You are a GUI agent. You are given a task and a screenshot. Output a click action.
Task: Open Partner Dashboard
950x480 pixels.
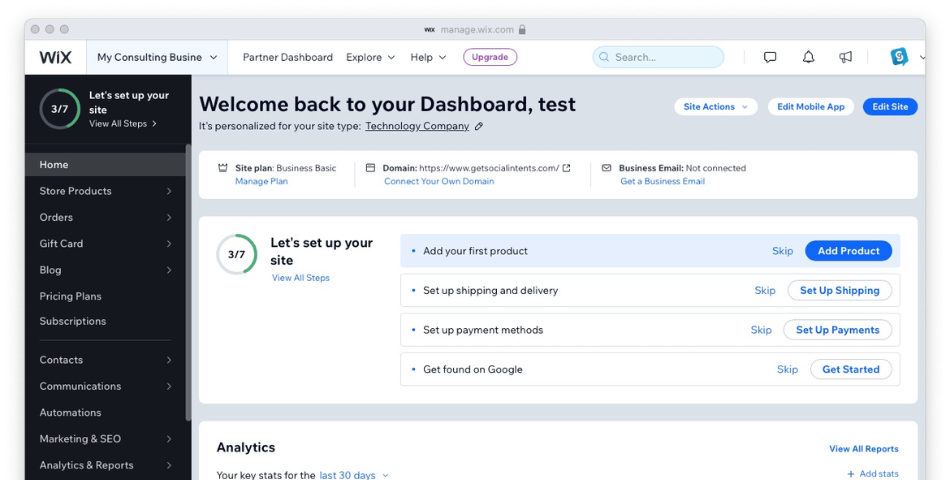[x=287, y=57]
